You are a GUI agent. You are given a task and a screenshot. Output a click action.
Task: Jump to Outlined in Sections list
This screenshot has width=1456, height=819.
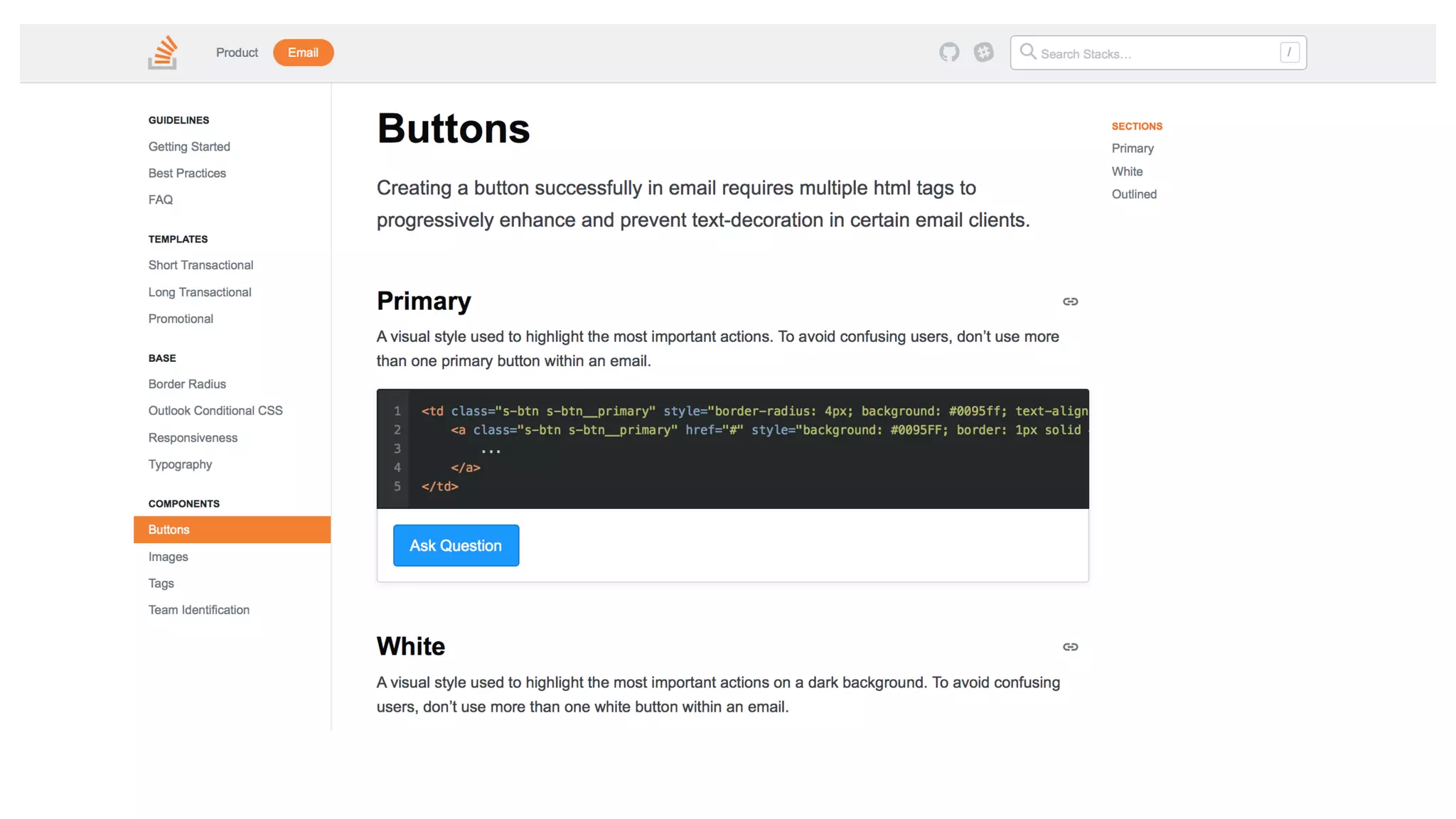pyautogui.click(x=1134, y=194)
